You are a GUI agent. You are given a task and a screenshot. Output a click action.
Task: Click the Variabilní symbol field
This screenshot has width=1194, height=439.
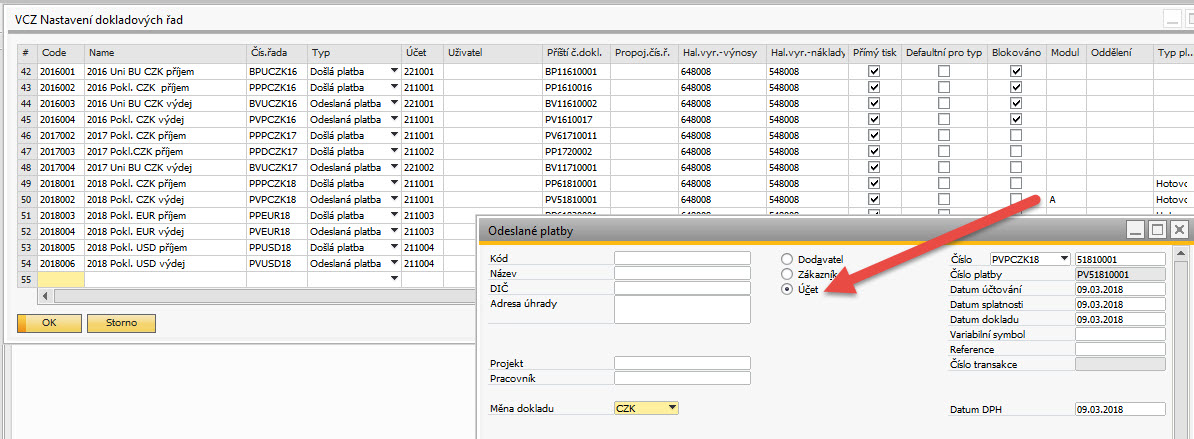(x=1120, y=334)
